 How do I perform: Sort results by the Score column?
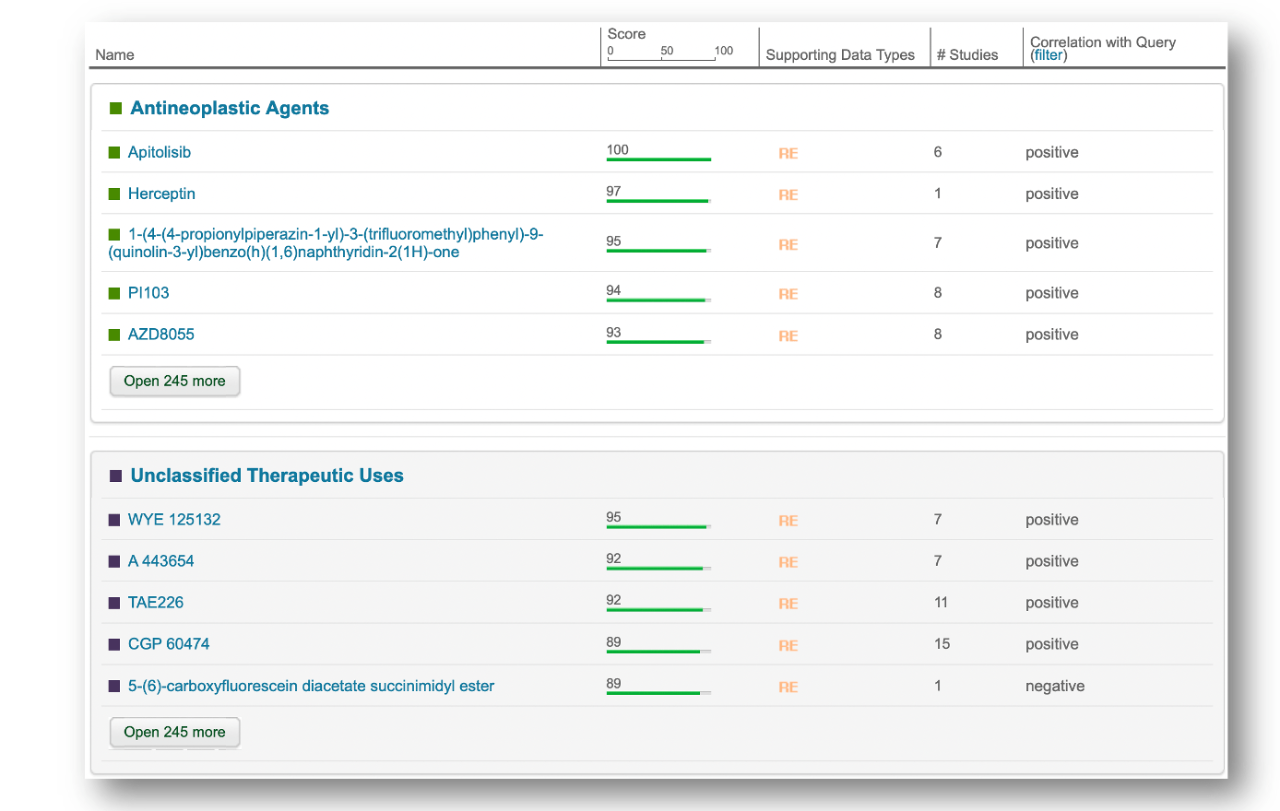tap(626, 33)
